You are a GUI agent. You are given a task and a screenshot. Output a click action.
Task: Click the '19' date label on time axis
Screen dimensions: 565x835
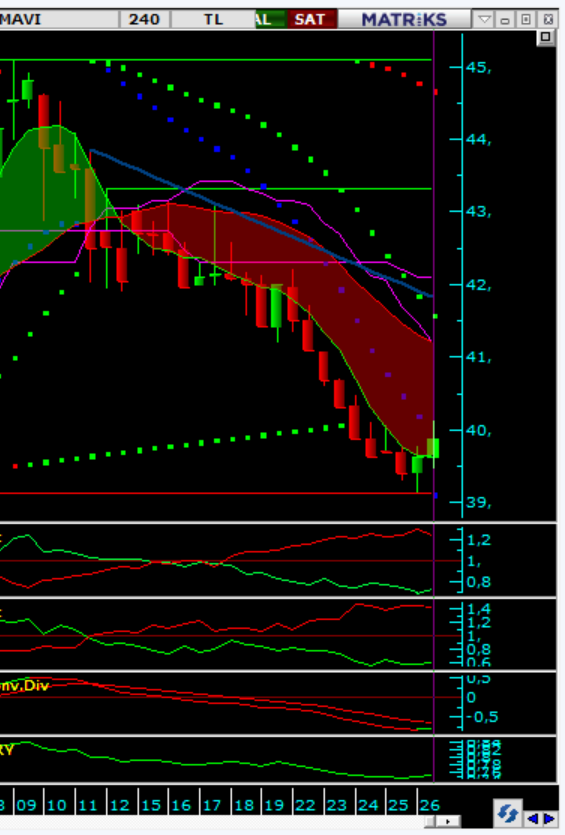coord(274,805)
